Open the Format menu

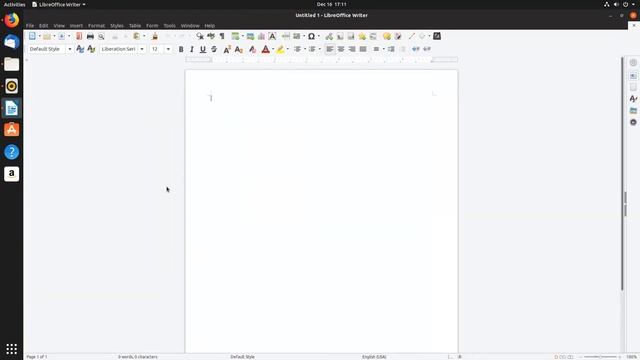point(96,26)
